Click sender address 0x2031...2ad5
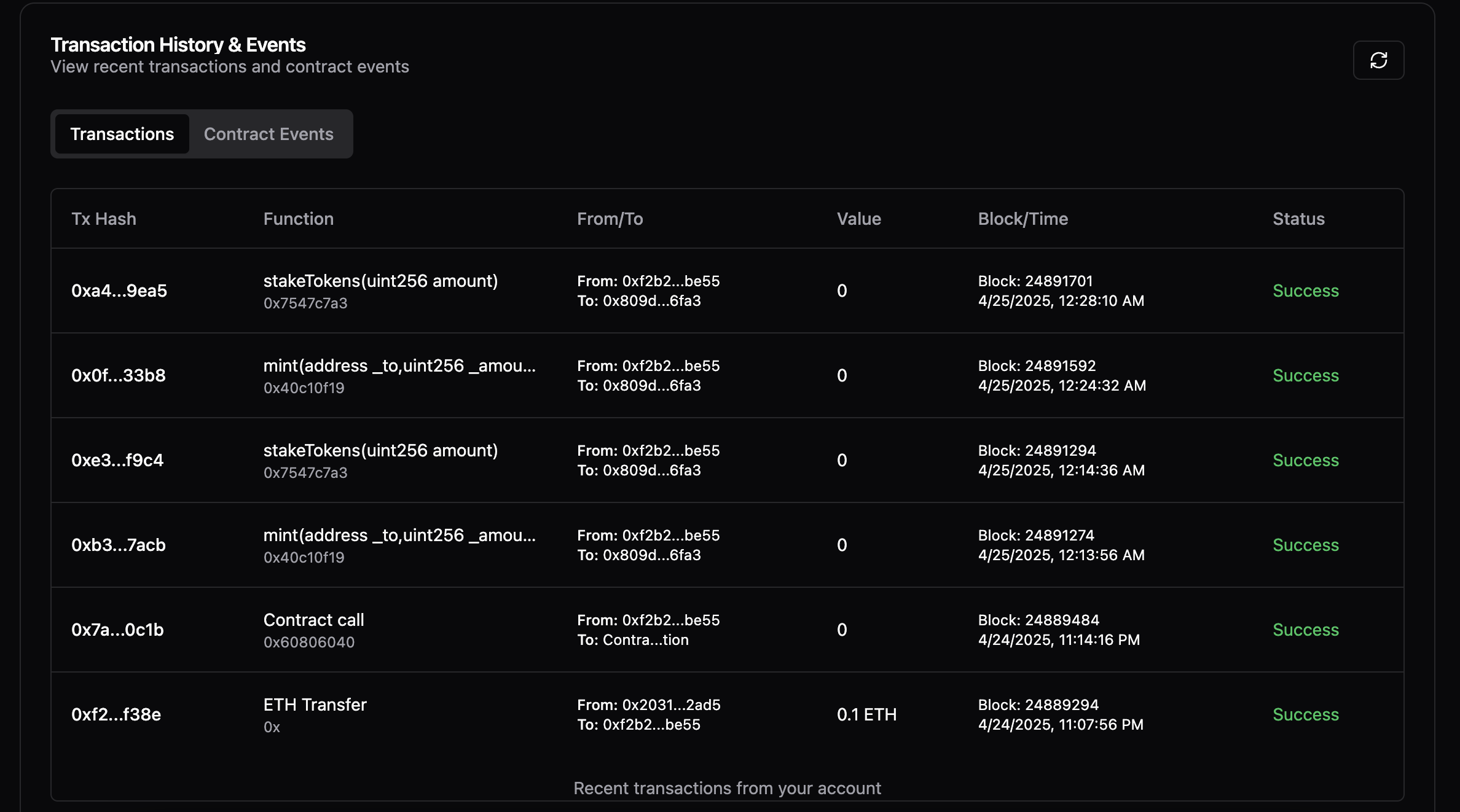The height and width of the screenshot is (812, 1460). 671,705
